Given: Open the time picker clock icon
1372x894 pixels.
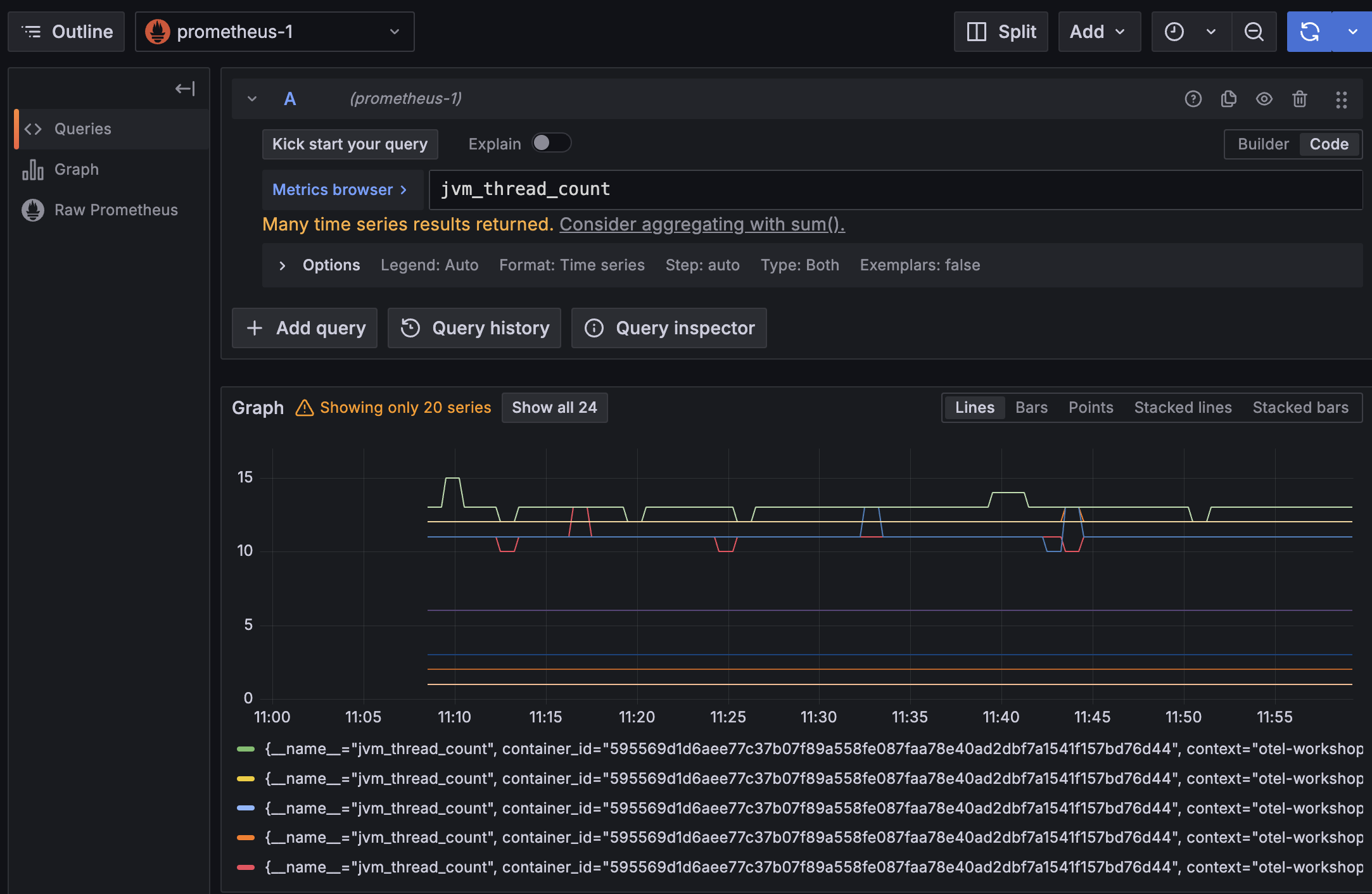Looking at the screenshot, I should pyautogui.click(x=1174, y=32).
